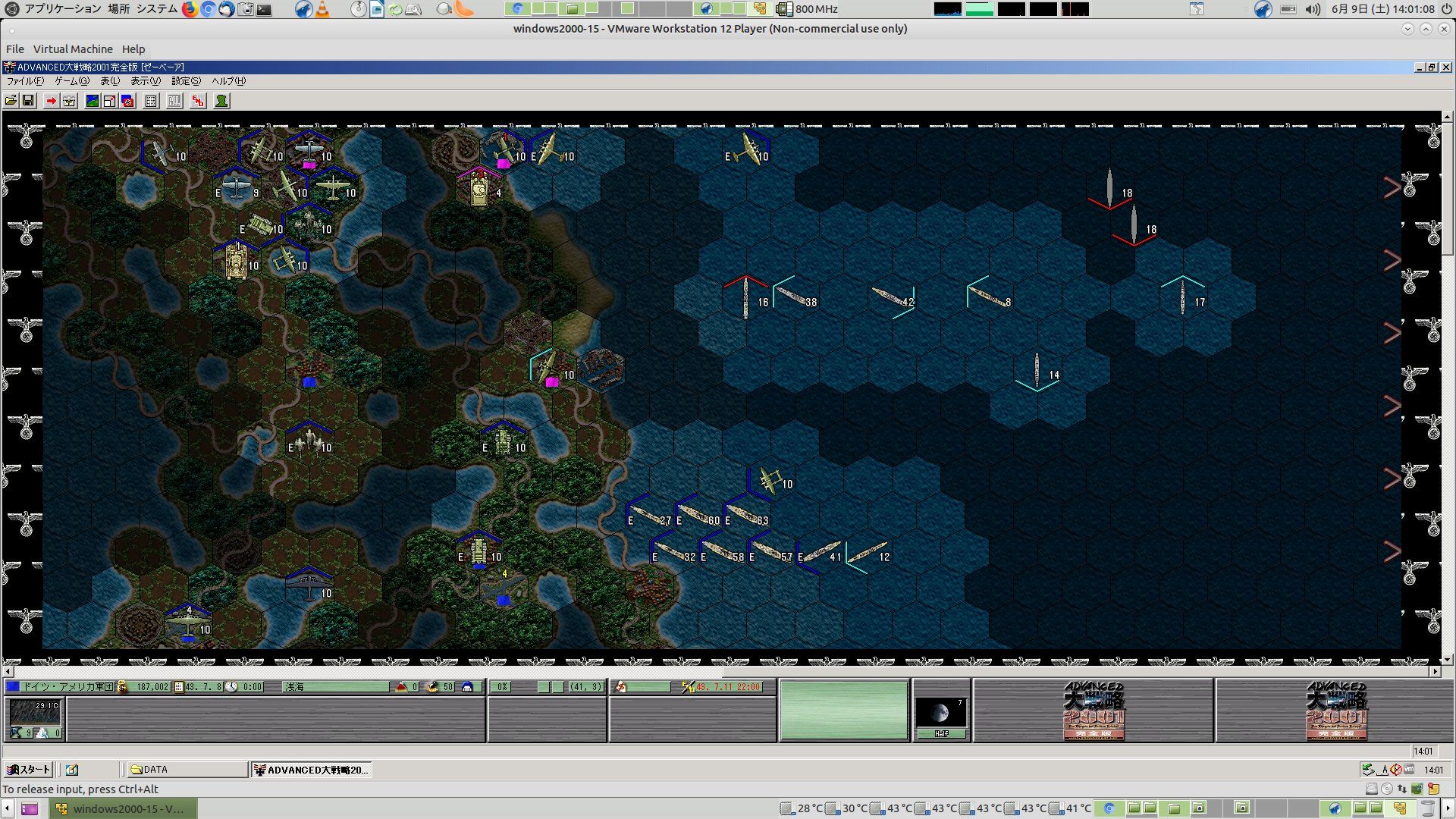Open the world map toolbar icon
This screenshot has height=819, width=1456.
pyautogui.click(x=93, y=101)
